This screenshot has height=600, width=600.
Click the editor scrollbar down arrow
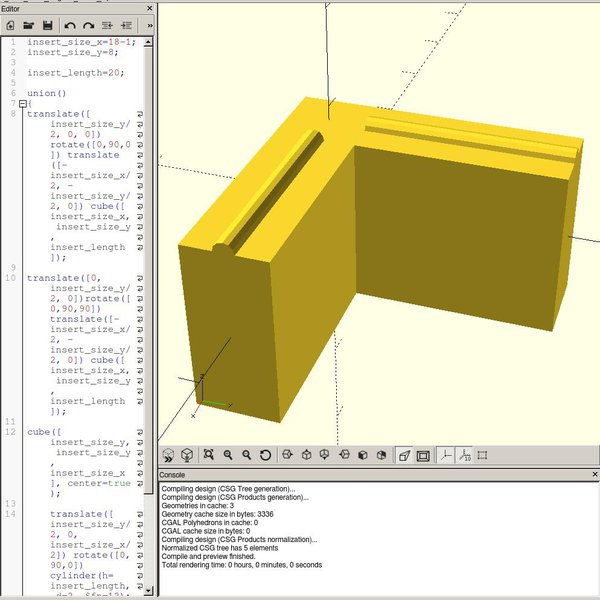148,590
